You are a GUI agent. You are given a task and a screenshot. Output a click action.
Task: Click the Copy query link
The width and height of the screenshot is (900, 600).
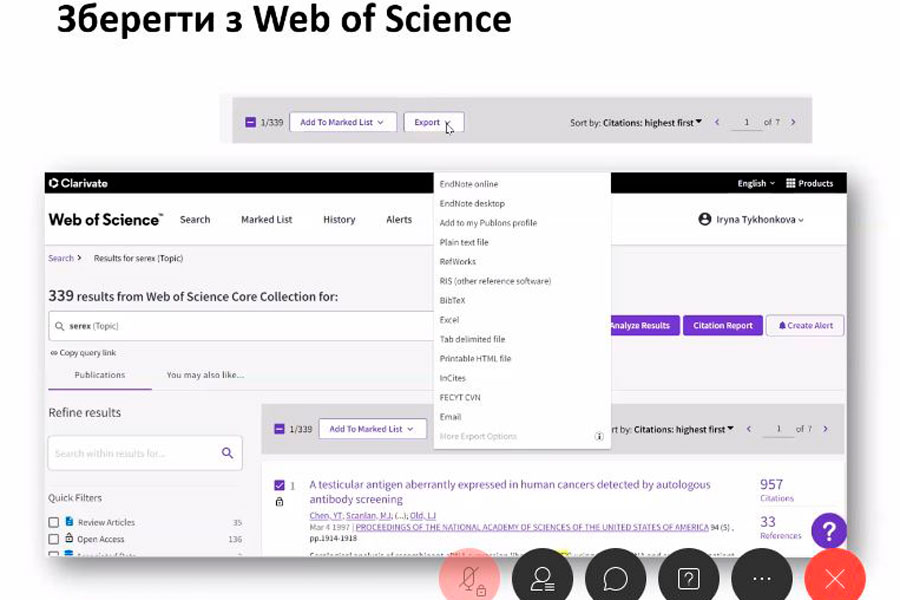pos(83,353)
